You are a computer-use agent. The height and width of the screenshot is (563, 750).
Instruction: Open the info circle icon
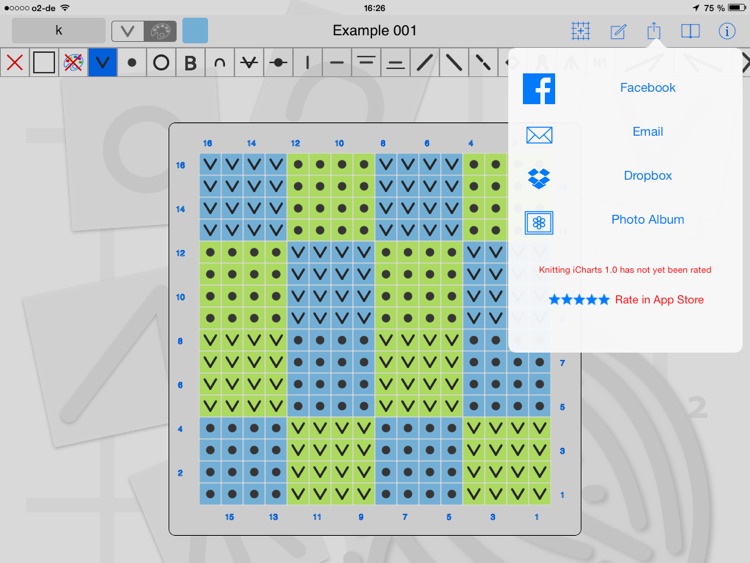(x=727, y=31)
